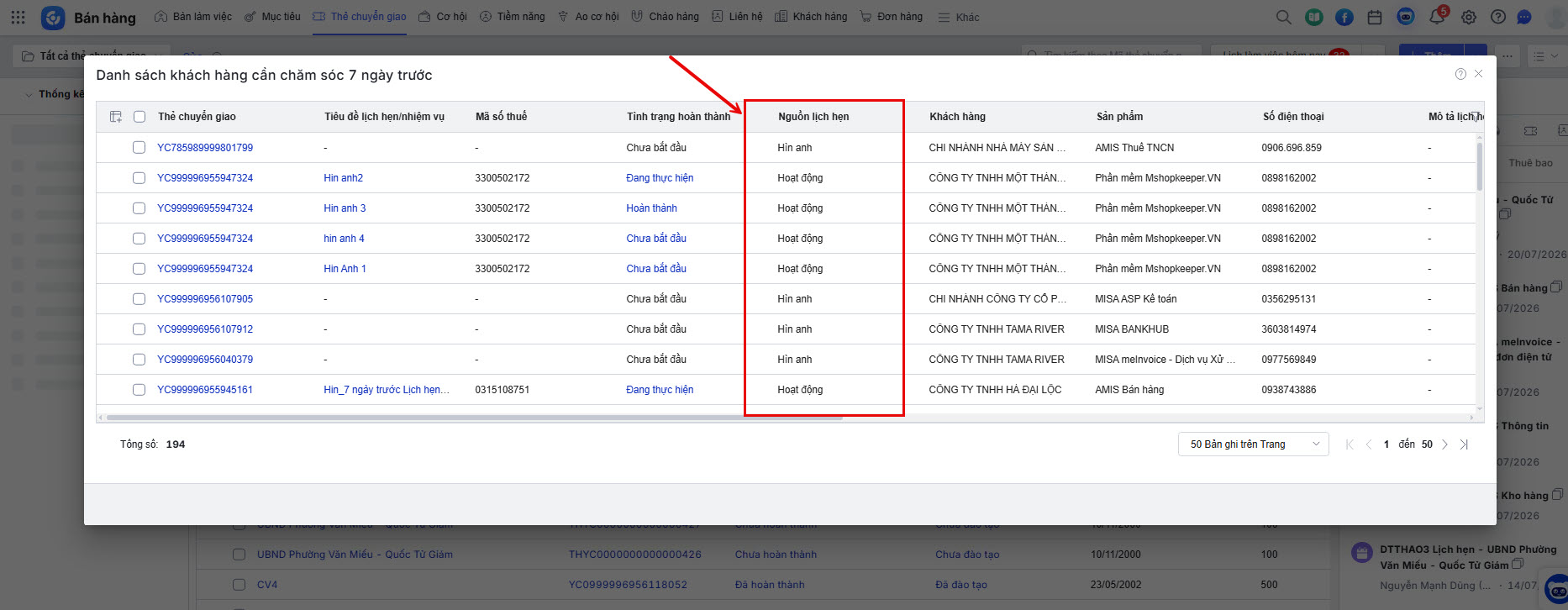Open the AI assistant robot icon in top bar
The image size is (1568, 610).
click(1406, 17)
